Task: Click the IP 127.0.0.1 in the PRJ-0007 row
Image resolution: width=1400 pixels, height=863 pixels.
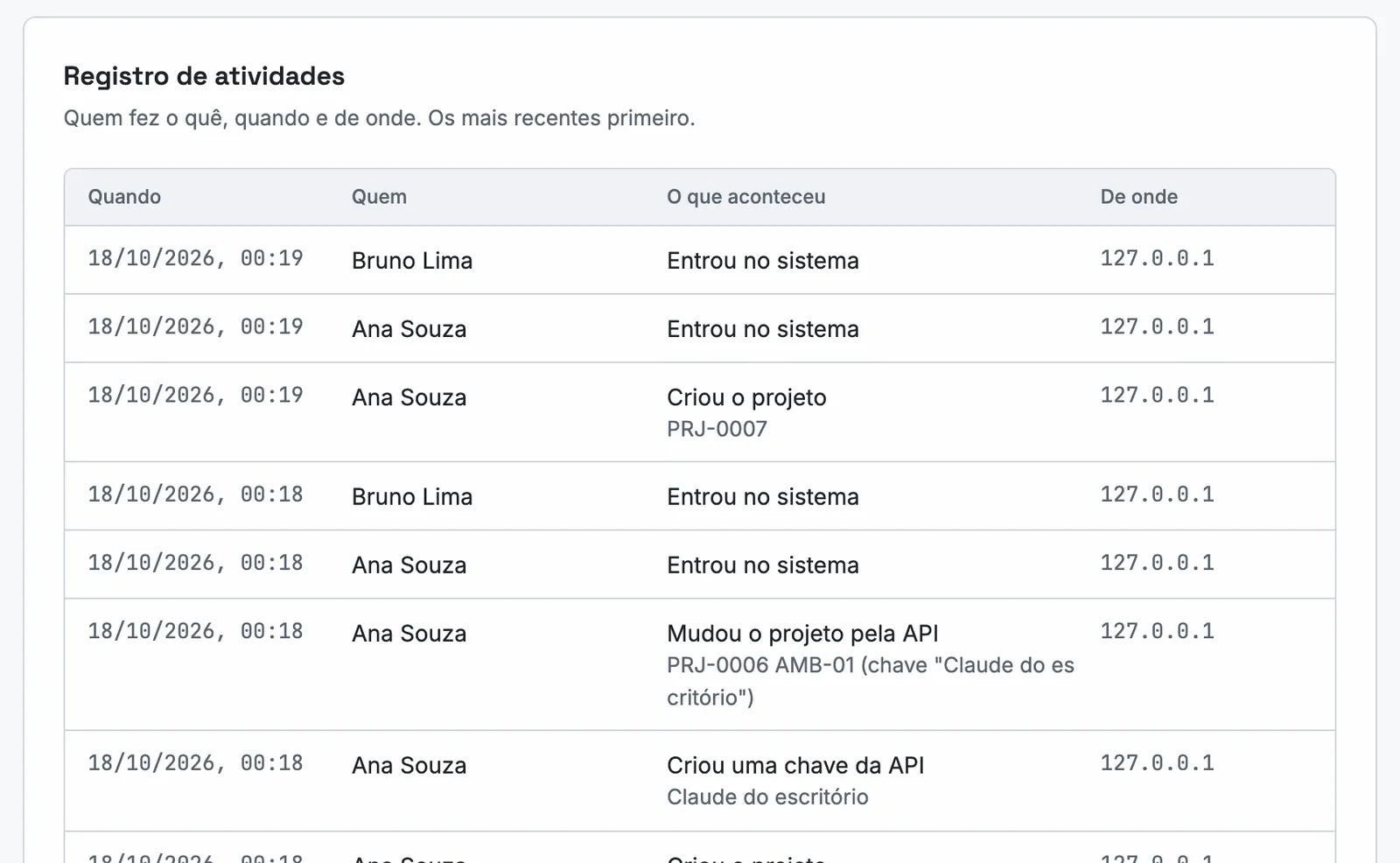Action: point(1157,395)
